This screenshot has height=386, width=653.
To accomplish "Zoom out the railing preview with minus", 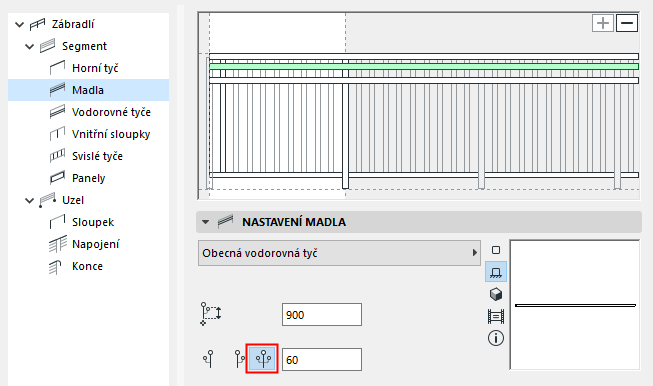I will coord(627,23).
